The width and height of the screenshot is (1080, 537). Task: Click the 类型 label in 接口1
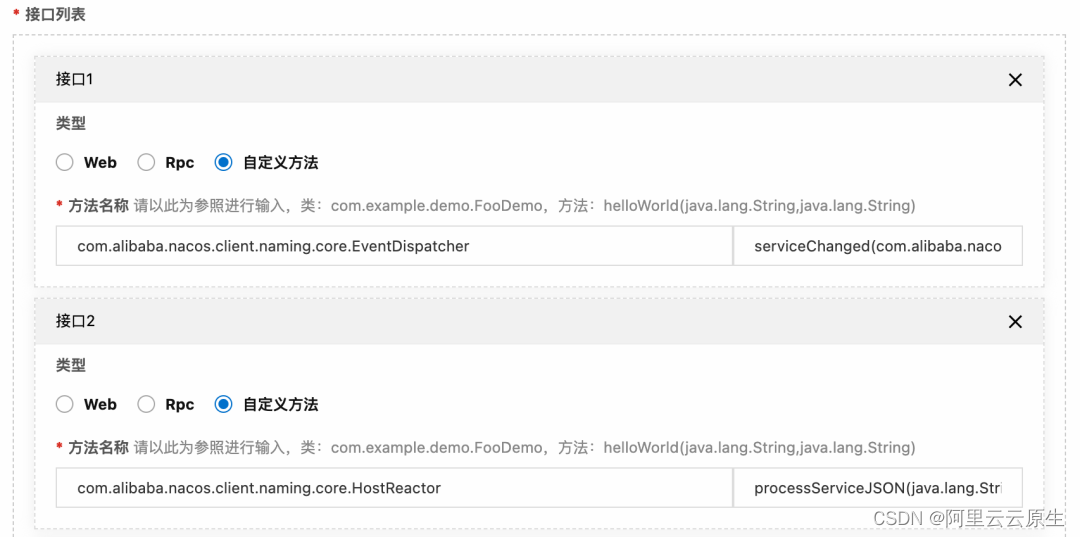click(x=71, y=123)
